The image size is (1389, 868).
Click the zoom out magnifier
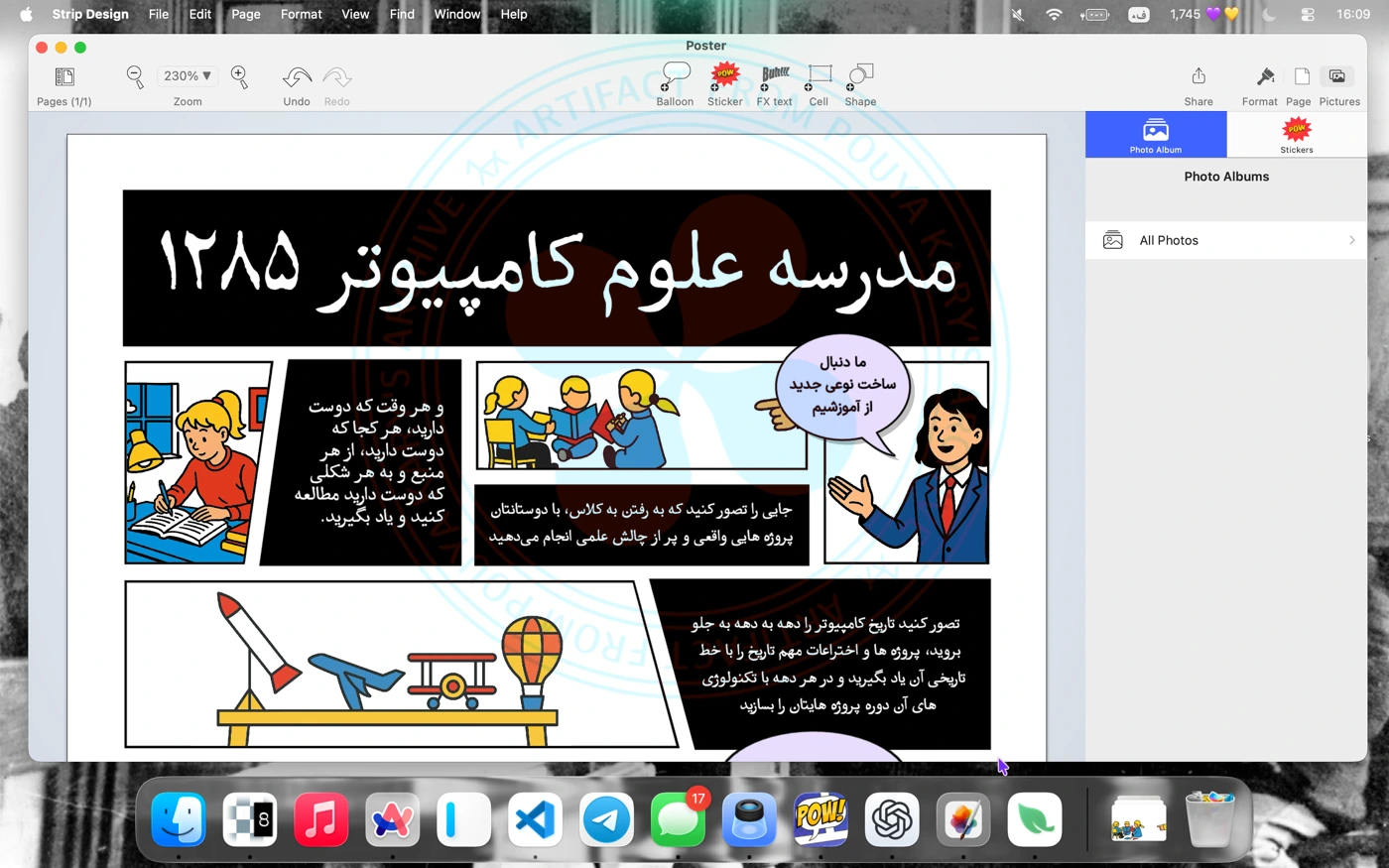tap(136, 76)
